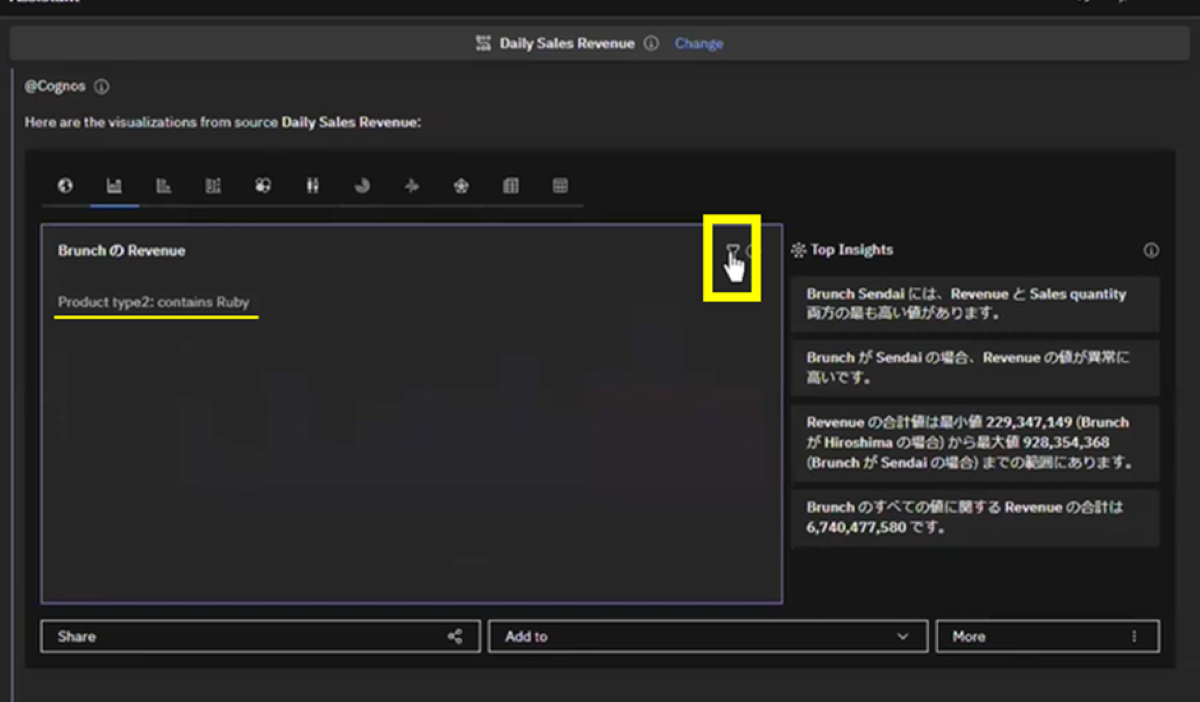
Task: Select insight with total Revenue 6,740,477,580
Action: [975, 517]
